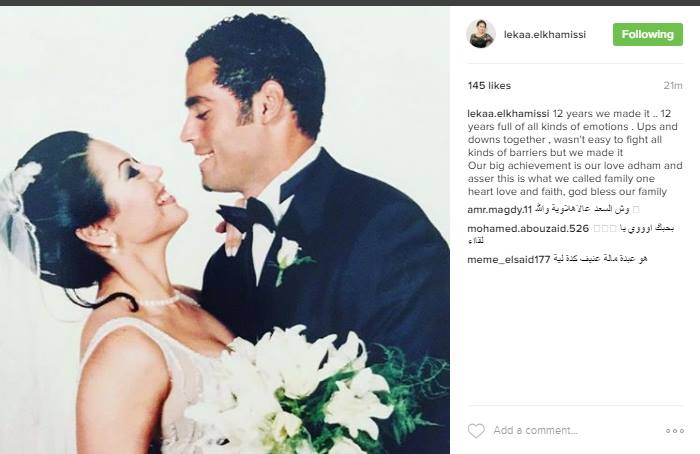Click the 145 likes count

tap(489, 85)
